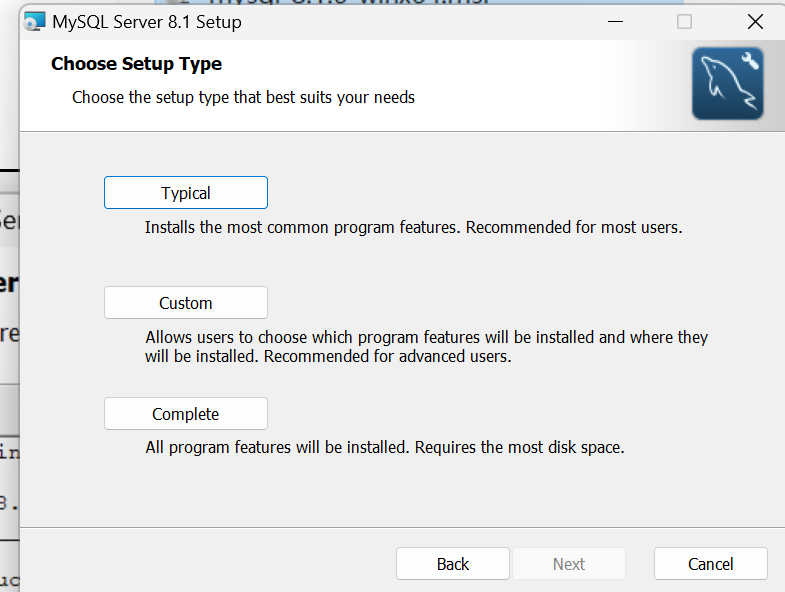The image size is (785, 592).
Task: Pick the Complete setup type
Action: (186, 414)
